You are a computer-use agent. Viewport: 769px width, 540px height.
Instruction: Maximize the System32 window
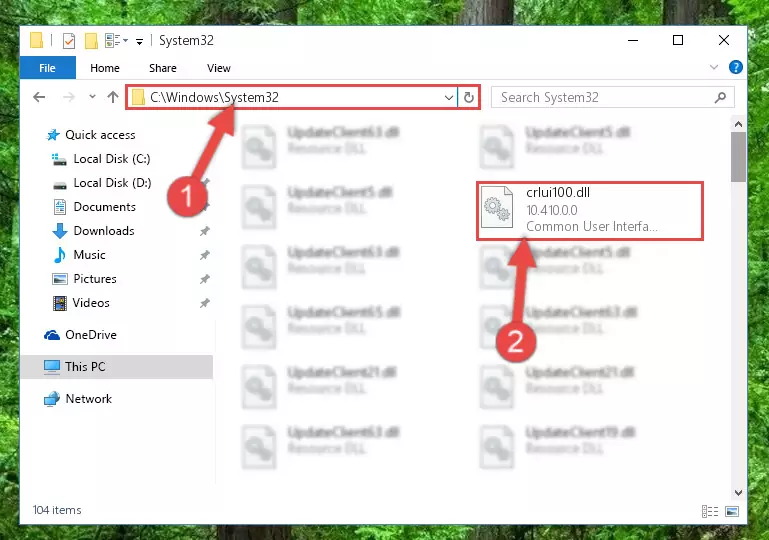(x=678, y=40)
